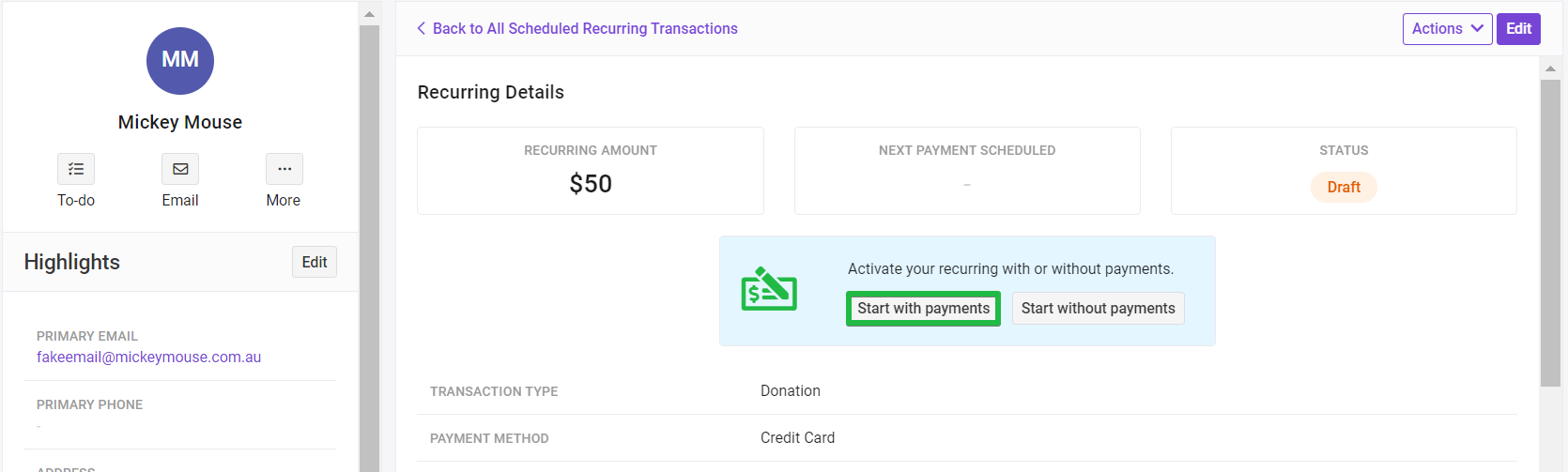
Task: Expand the Actions dropdown
Action: coord(1447,29)
